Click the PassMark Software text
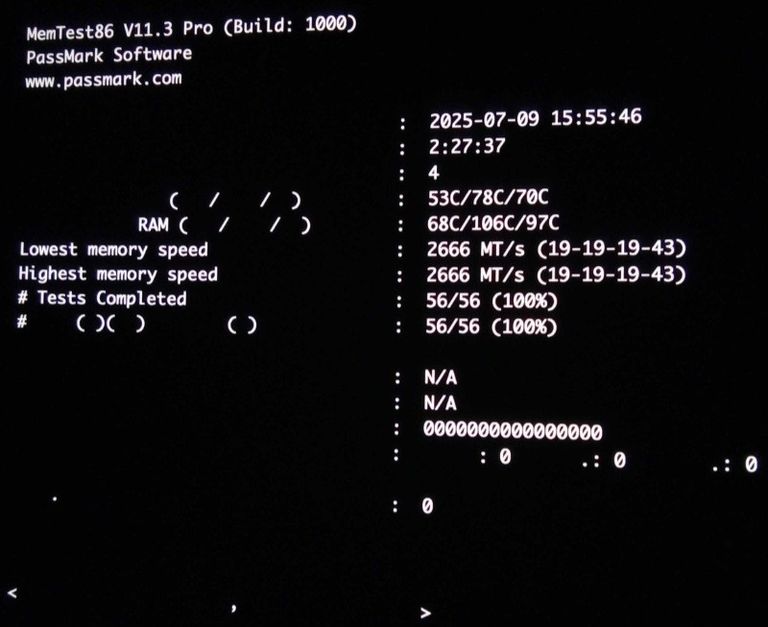 [x=109, y=55]
